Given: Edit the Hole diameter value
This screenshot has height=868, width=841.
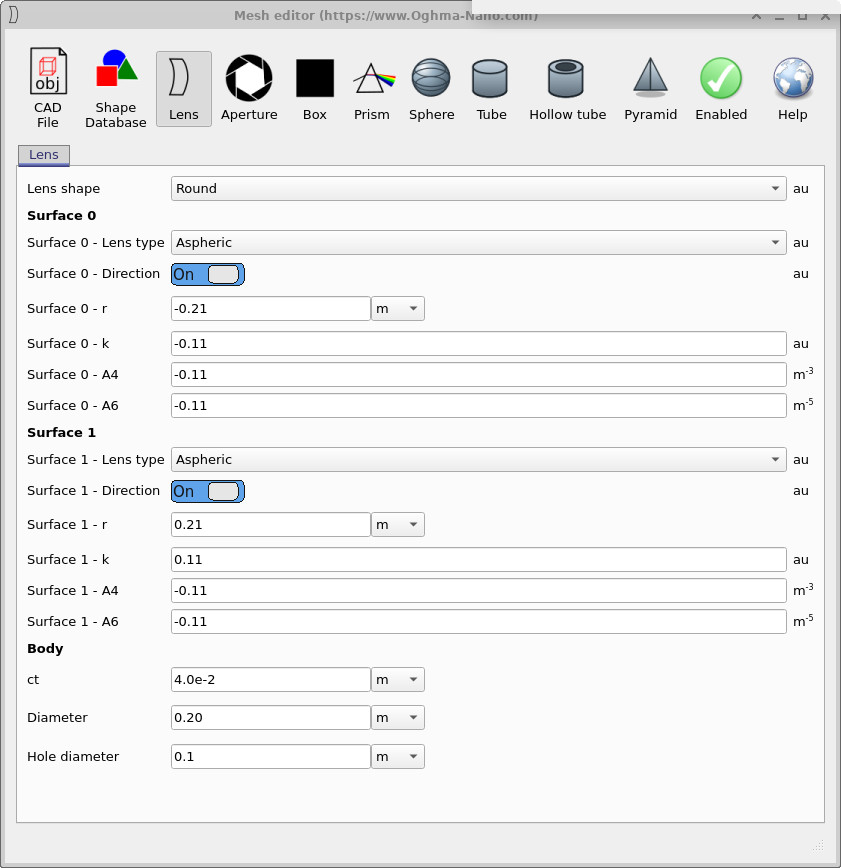Looking at the screenshot, I should point(270,756).
